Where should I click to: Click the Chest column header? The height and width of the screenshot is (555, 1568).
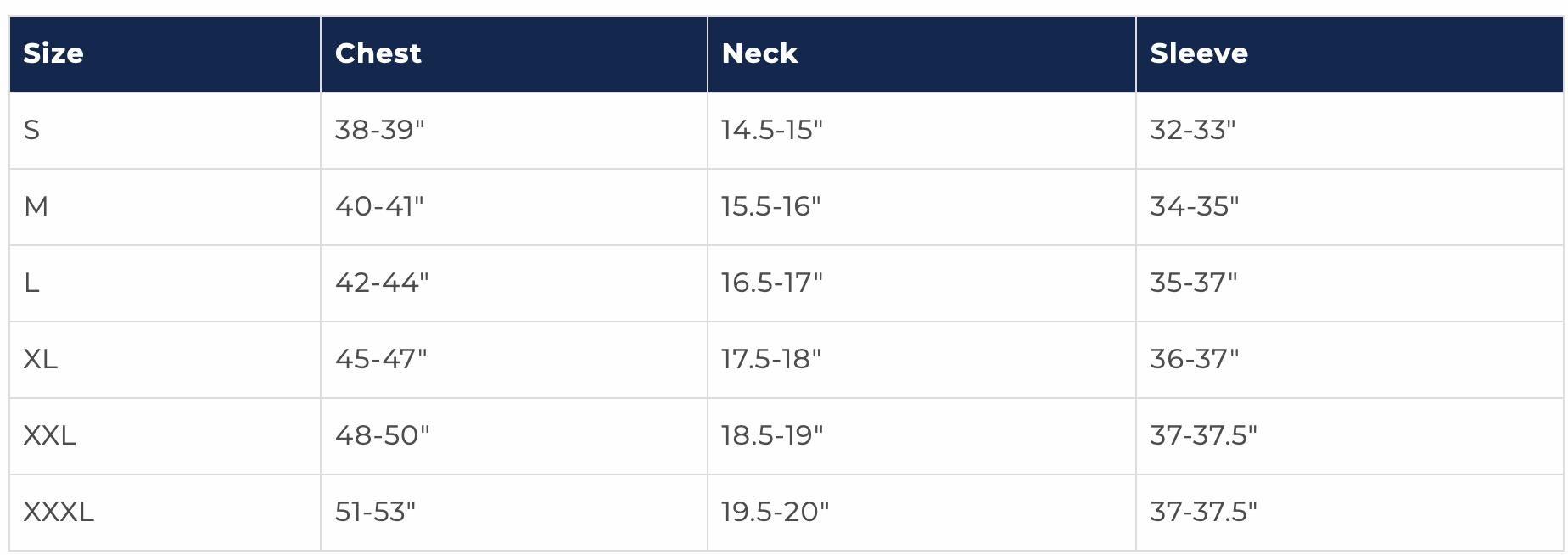[x=378, y=53]
